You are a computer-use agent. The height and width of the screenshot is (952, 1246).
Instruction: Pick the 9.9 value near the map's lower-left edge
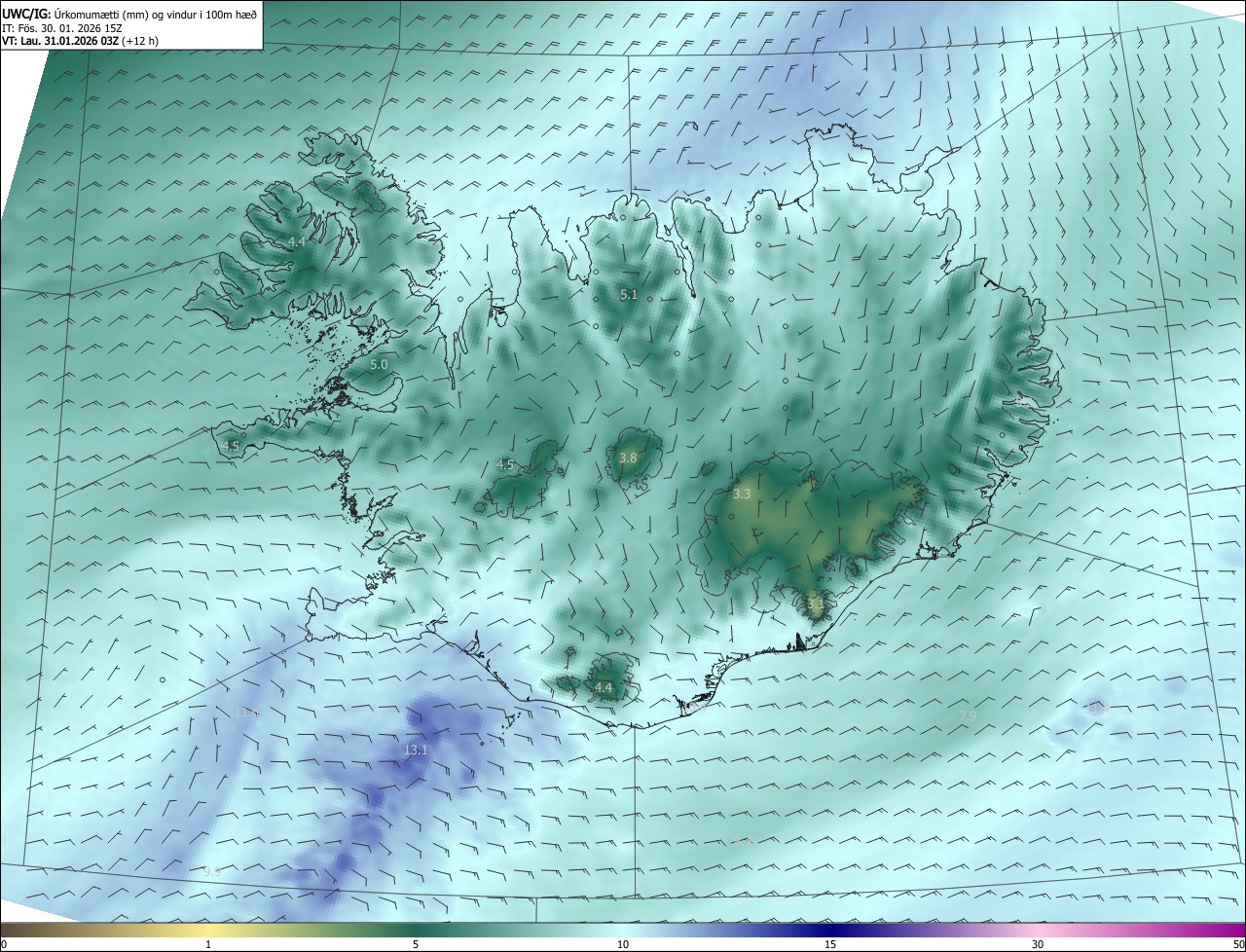[x=212, y=871]
